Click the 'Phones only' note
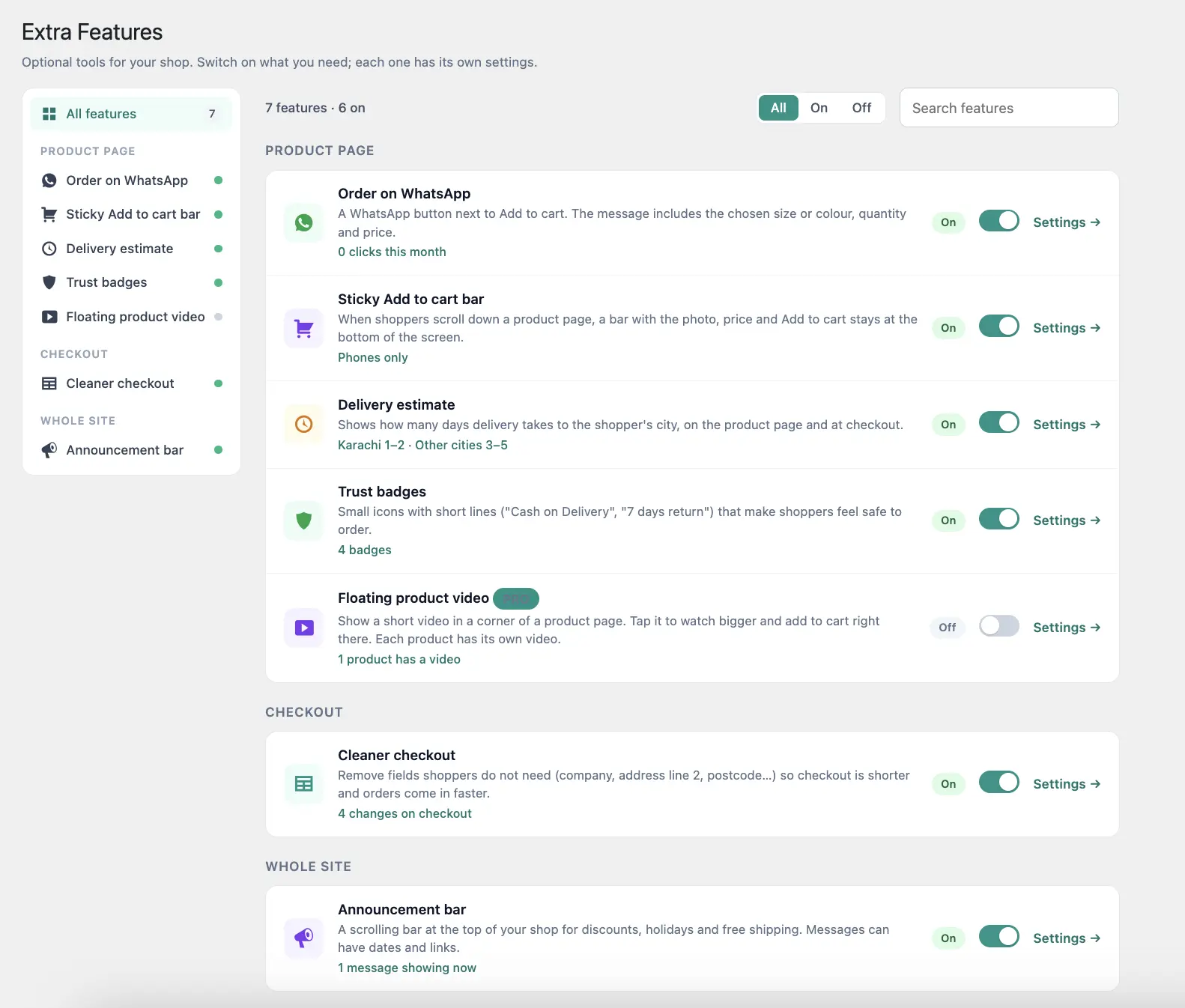Viewport: 1185px width, 1008px height. pyautogui.click(x=373, y=357)
